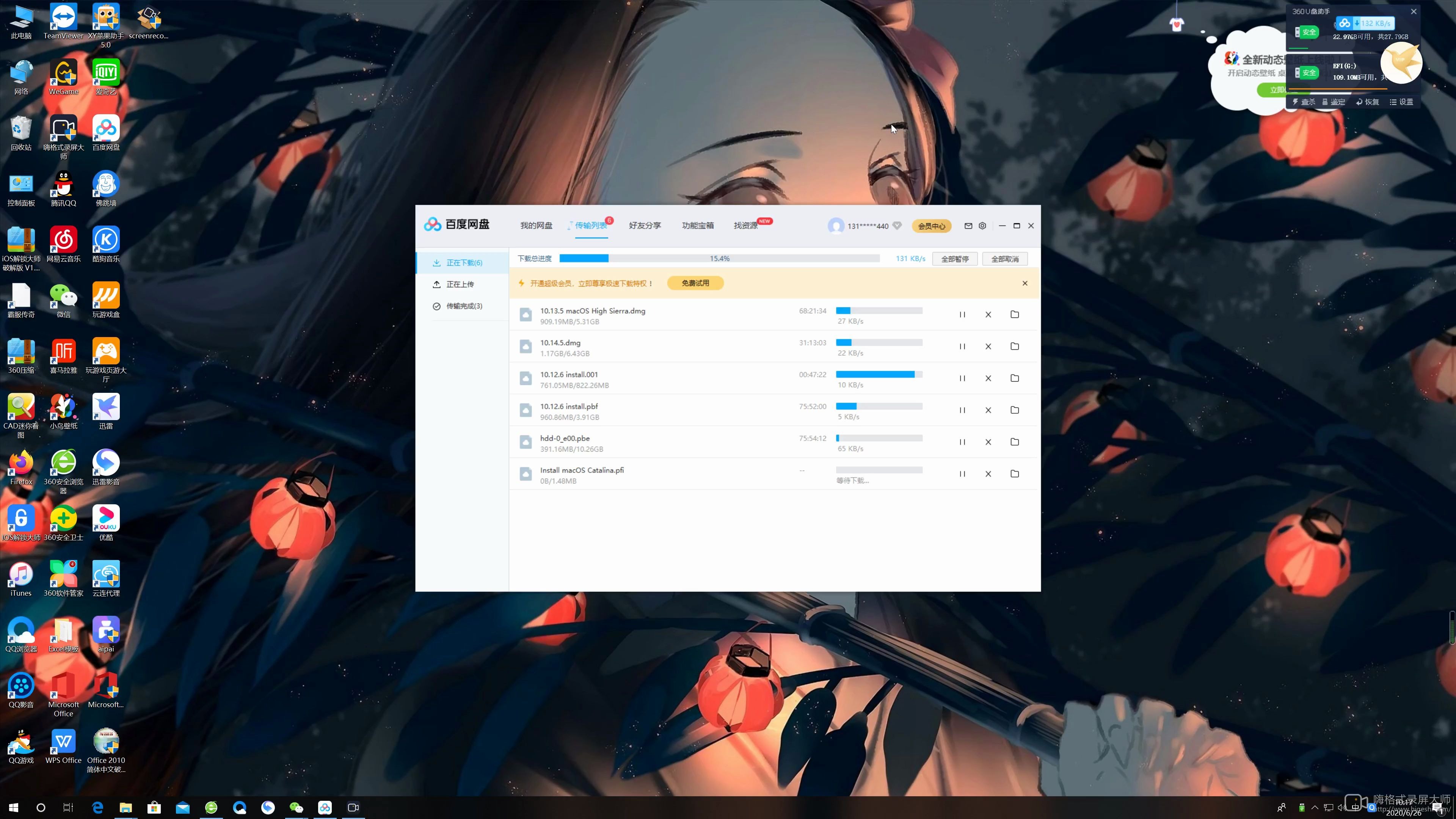Click 免费试用 button in banner
This screenshot has height=819, width=1456.
[695, 283]
